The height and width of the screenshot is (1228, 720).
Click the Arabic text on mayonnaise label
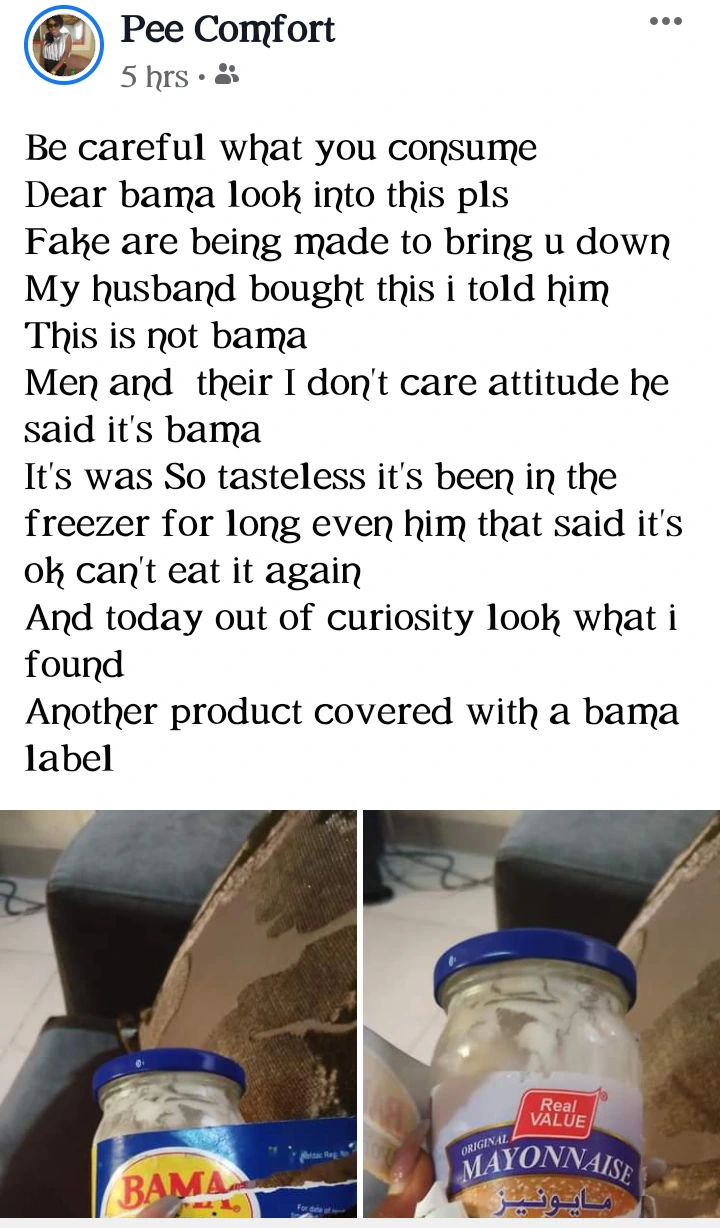coord(565,1200)
